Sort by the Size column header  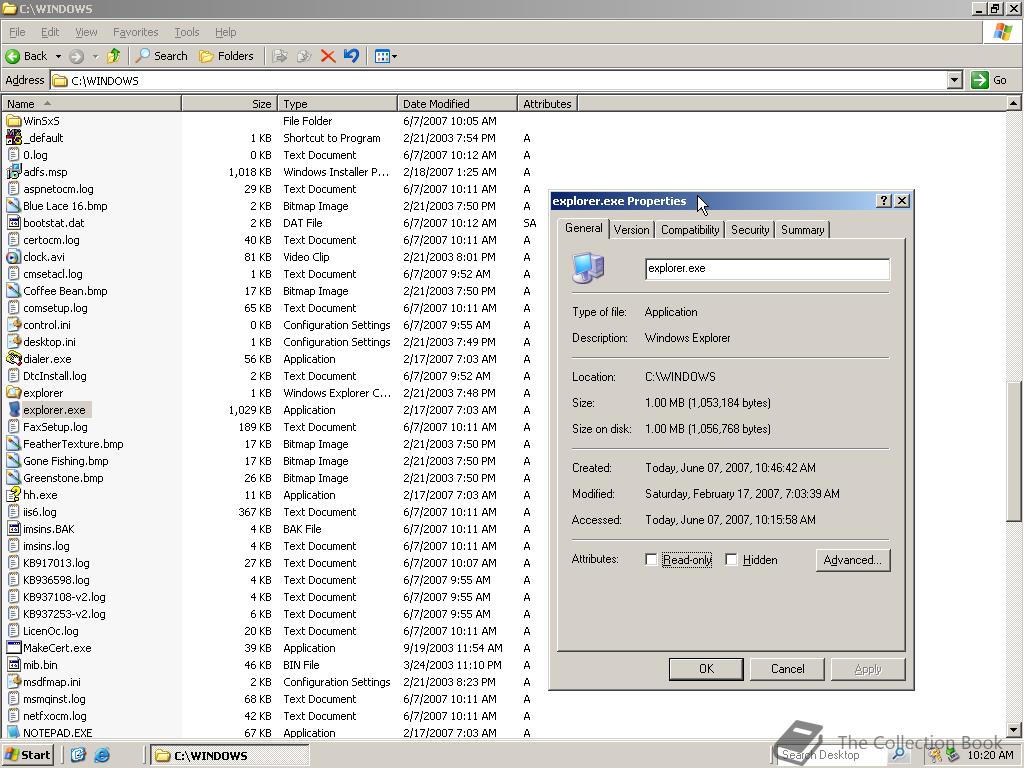pyautogui.click(x=229, y=104)
